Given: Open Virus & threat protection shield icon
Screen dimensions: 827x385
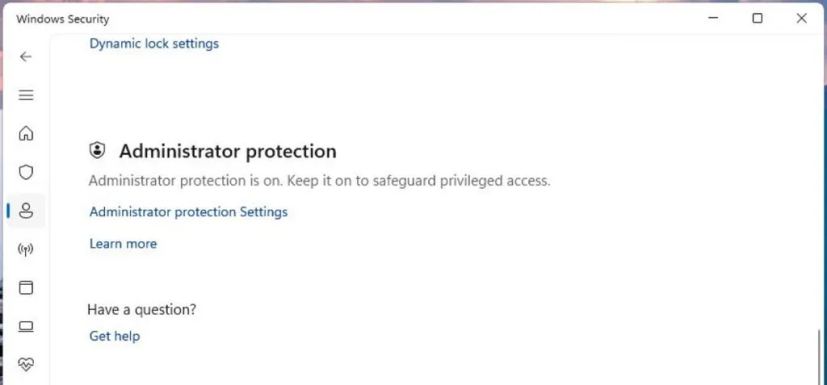Looking at the screenshot, I should coord(26,172).
